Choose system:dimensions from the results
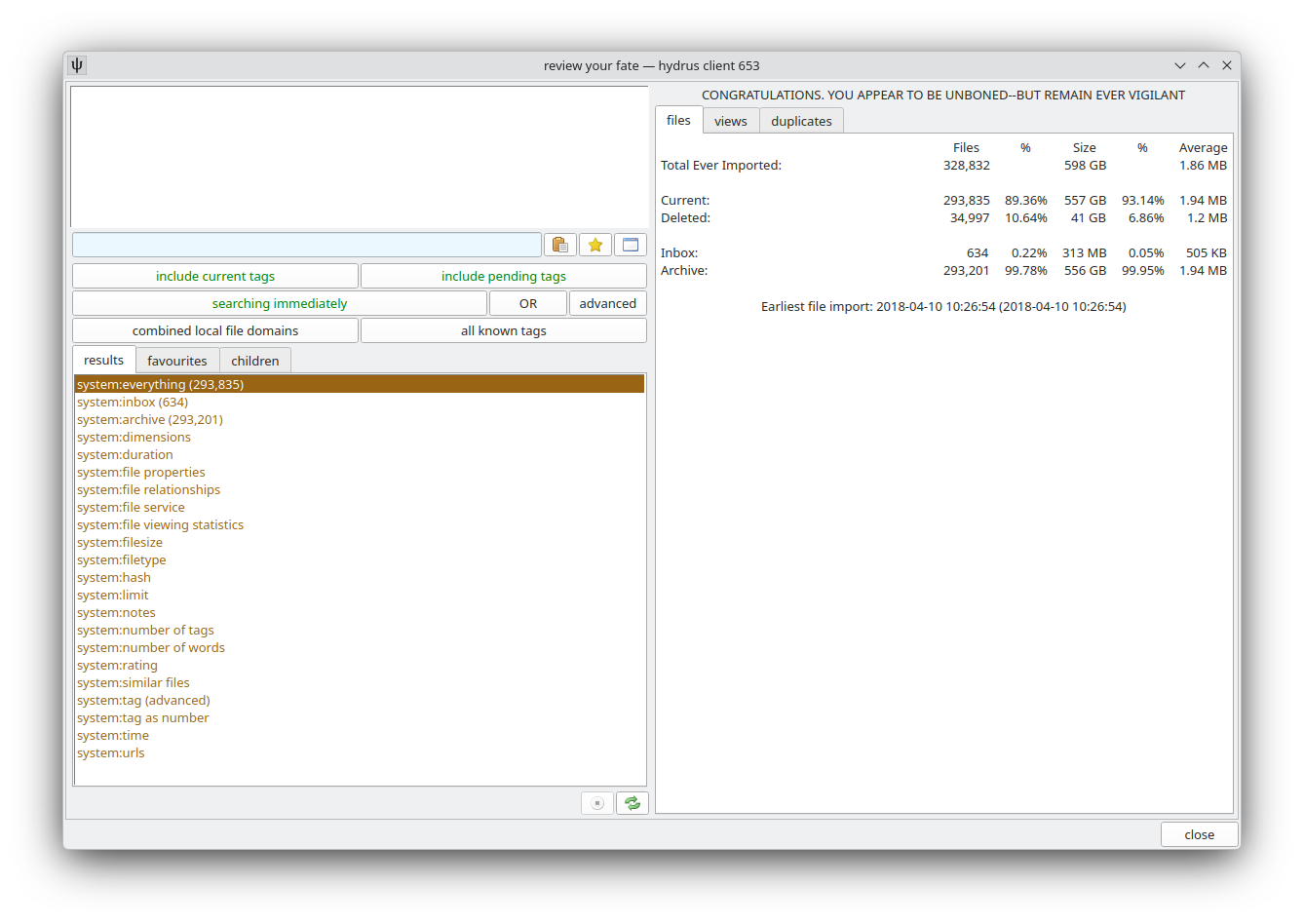The image size is (1304, 924). click(x=360, y=437)
